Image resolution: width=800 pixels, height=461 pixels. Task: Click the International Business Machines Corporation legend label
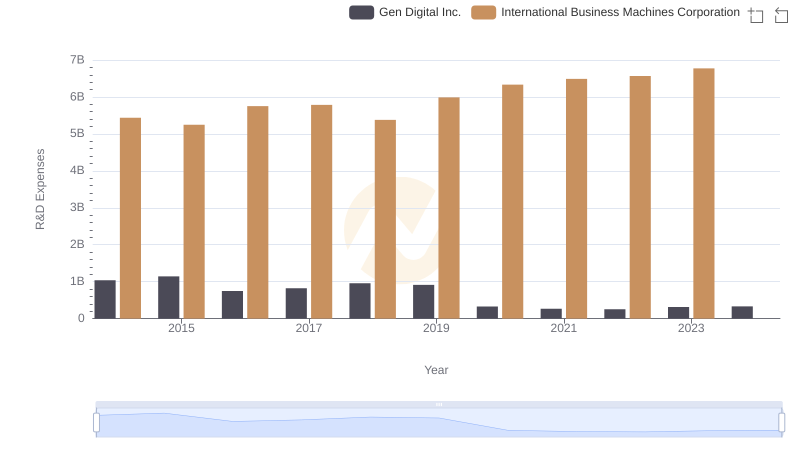620,12
